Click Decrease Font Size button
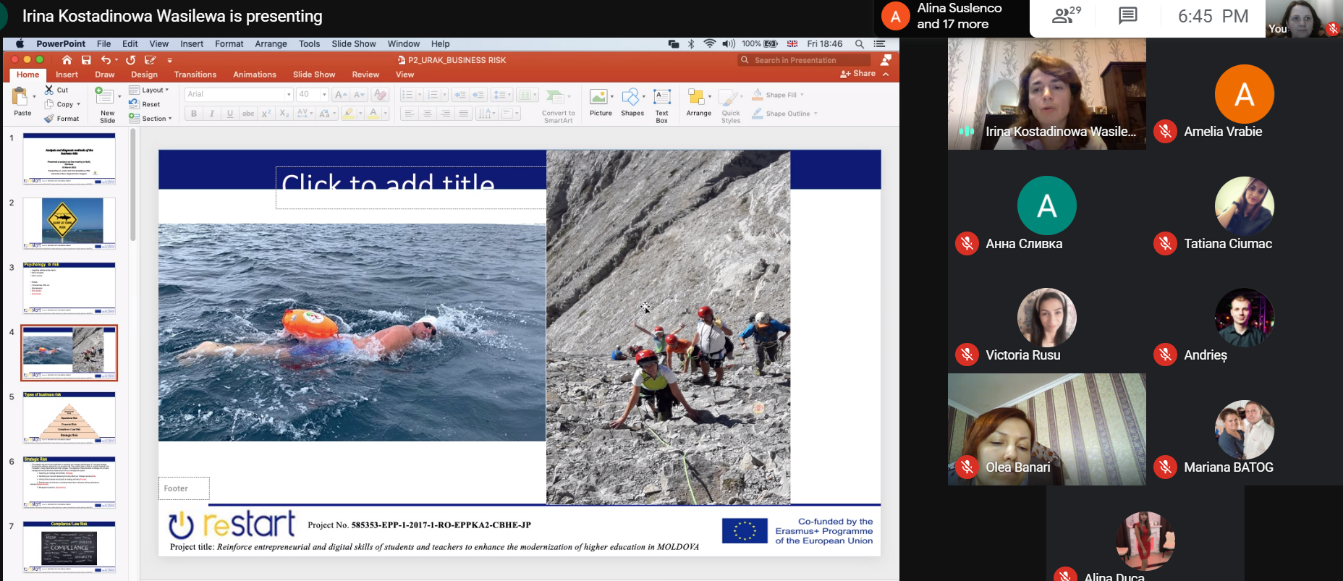 [x=358, y=95]
